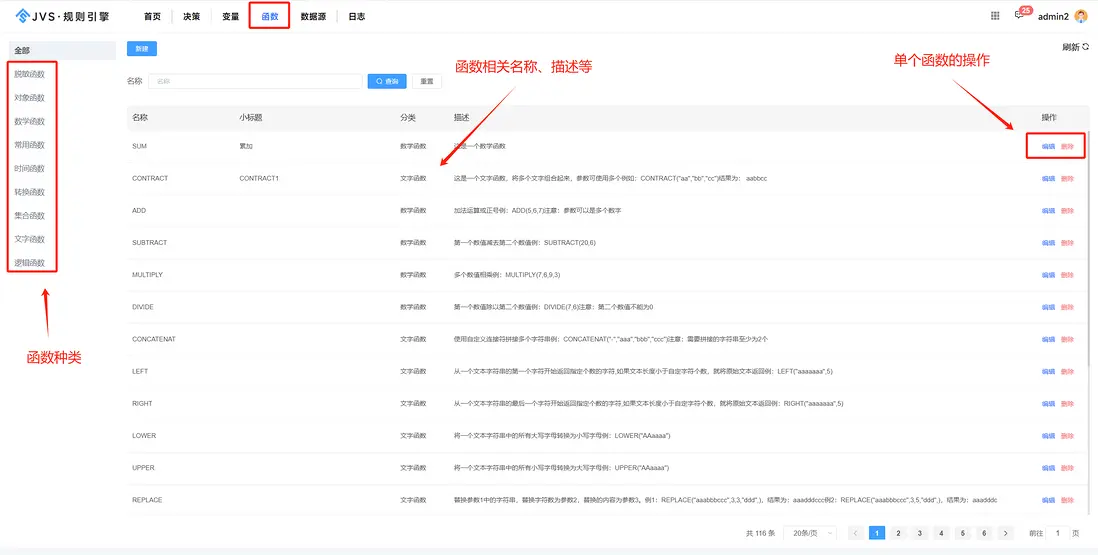
Task: Click the 查询 search button
Action: (387, 81)
